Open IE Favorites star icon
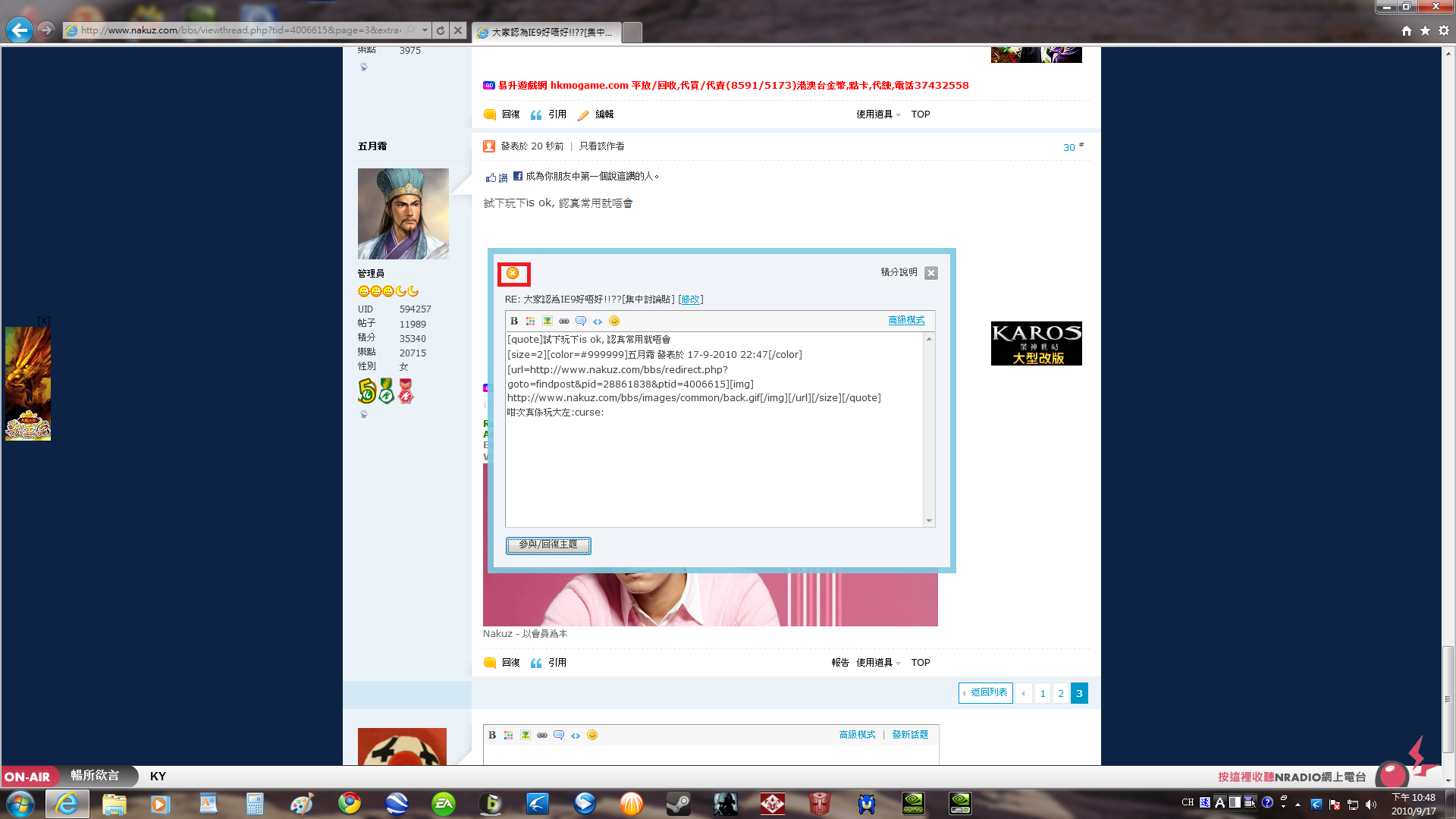 click(1425, 30)
